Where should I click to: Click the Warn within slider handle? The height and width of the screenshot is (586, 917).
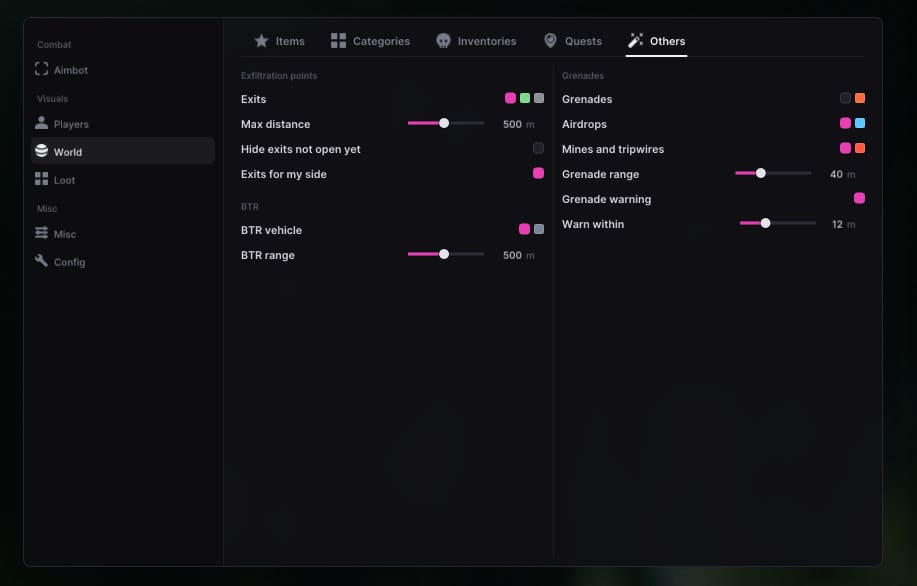(765, 223)
